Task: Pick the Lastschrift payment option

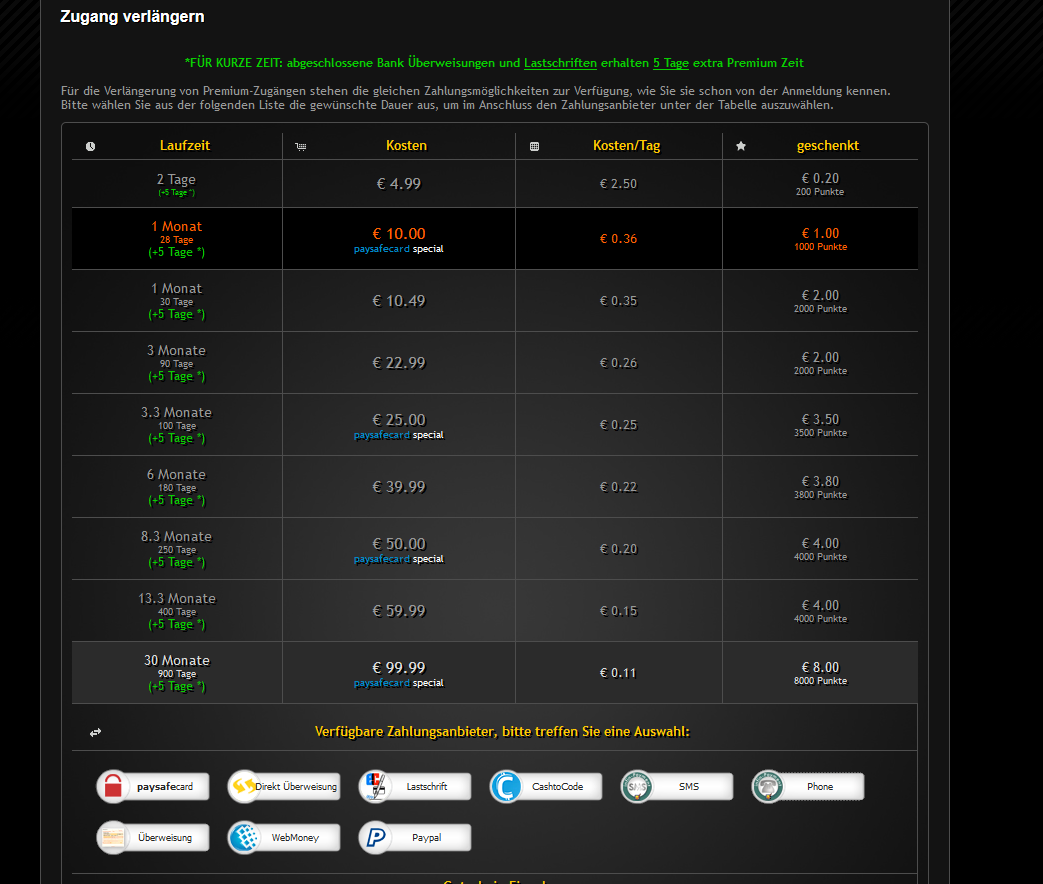Action: click(415, 787)
